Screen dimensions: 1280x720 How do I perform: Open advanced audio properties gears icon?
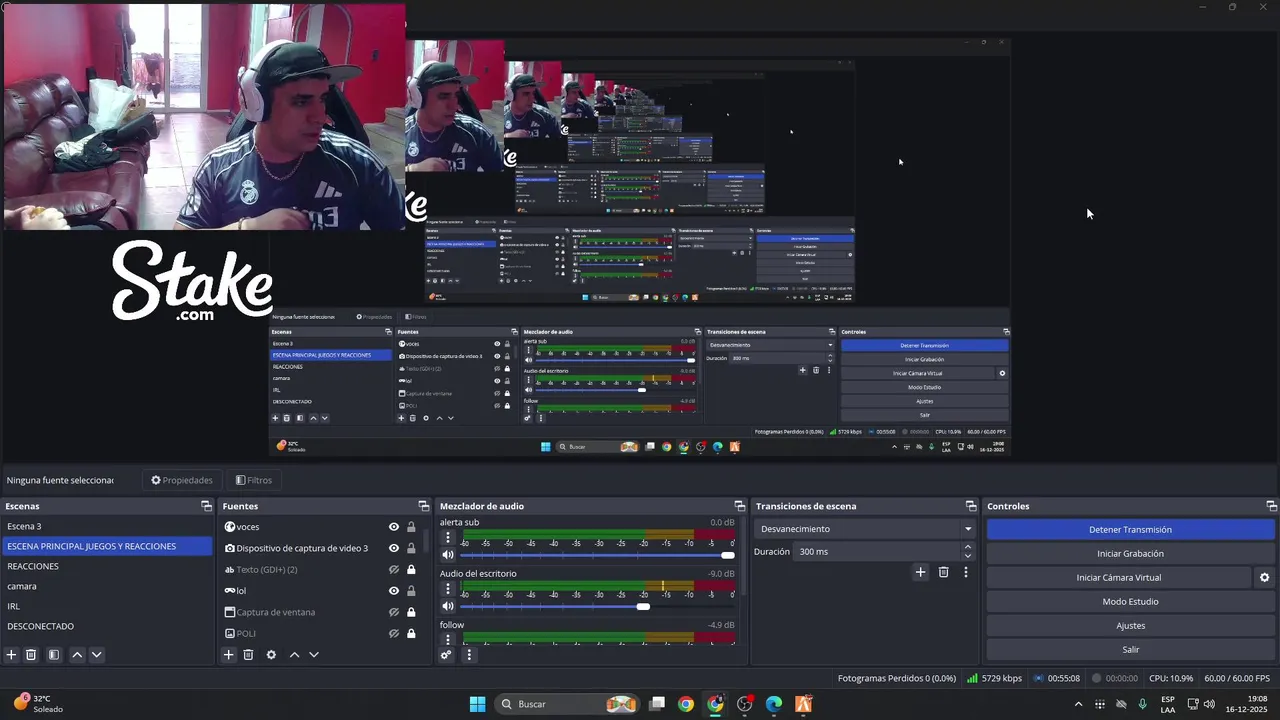pos(446,655)
